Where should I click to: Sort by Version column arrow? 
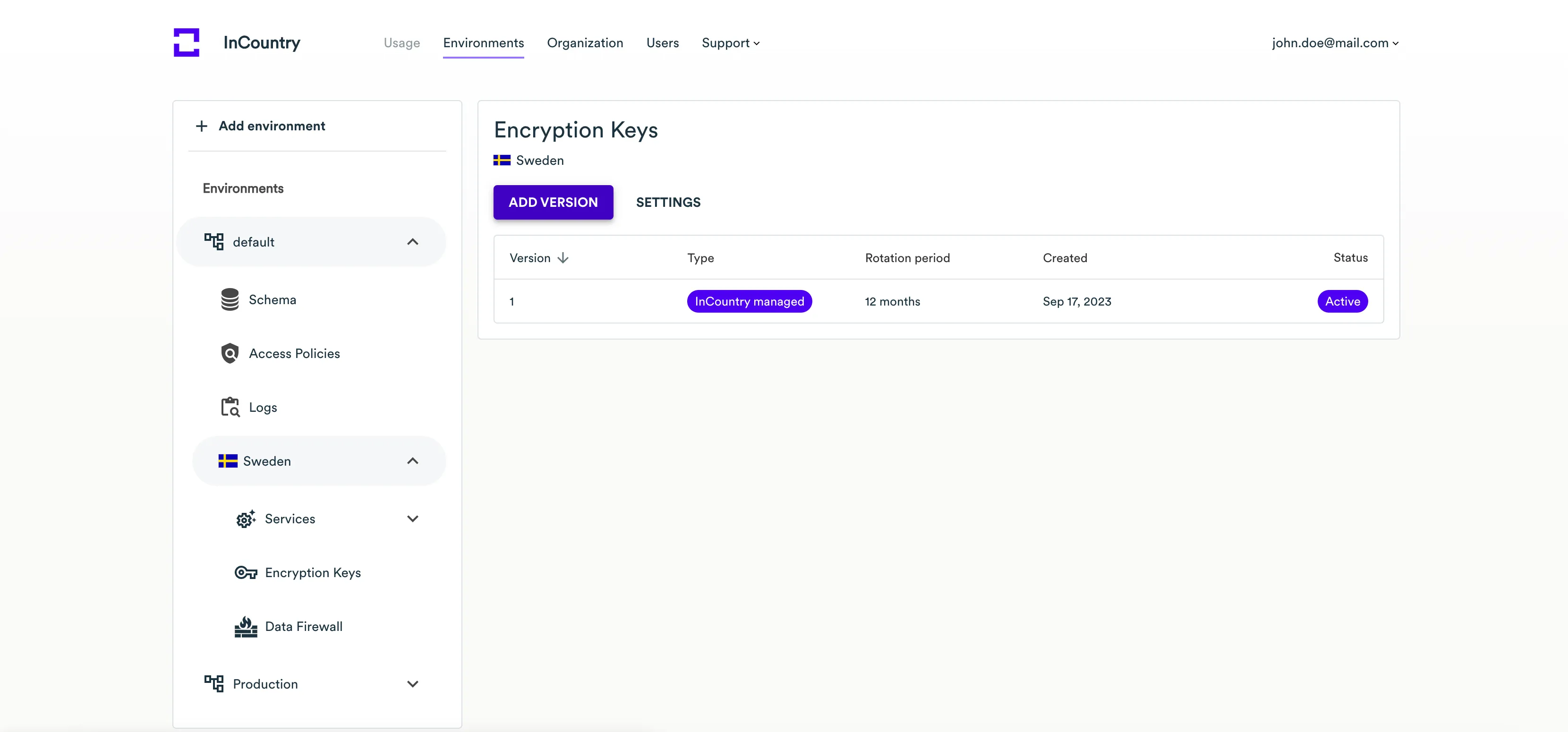(x=563, y=258)
